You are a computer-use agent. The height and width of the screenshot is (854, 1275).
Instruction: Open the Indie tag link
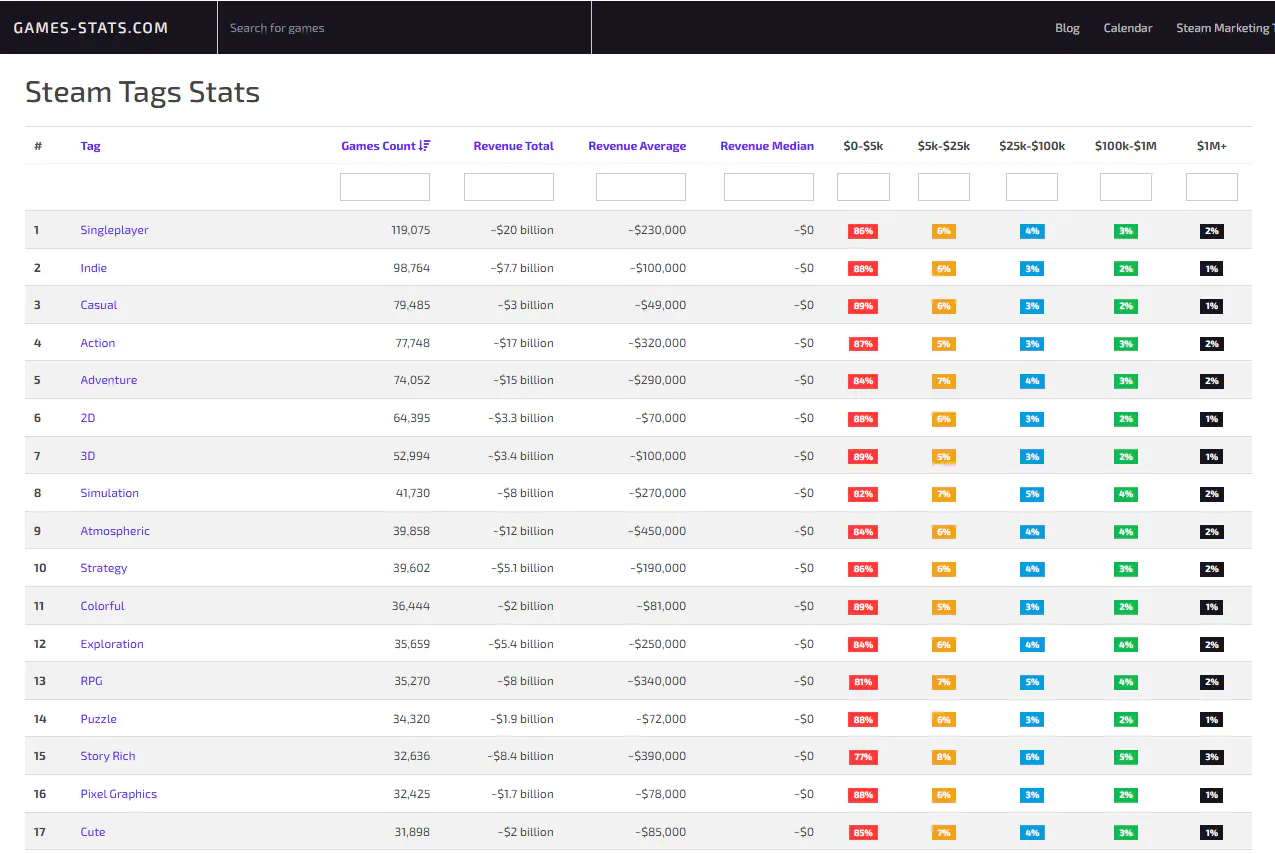(x=93, y=268)
